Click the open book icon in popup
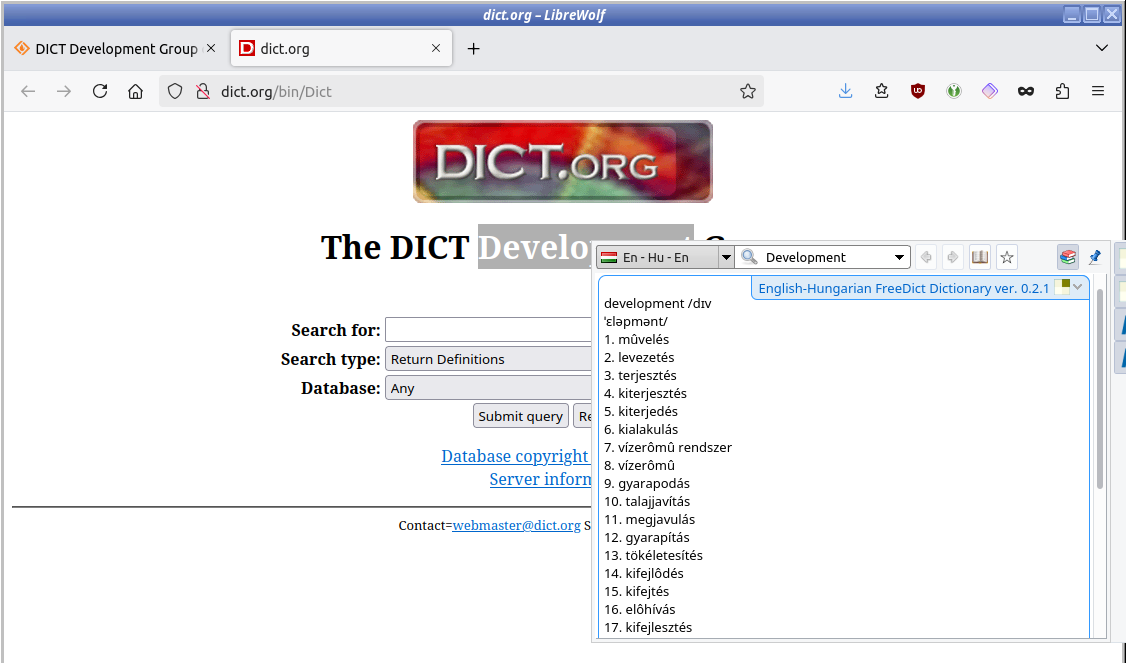 (980, 257)
